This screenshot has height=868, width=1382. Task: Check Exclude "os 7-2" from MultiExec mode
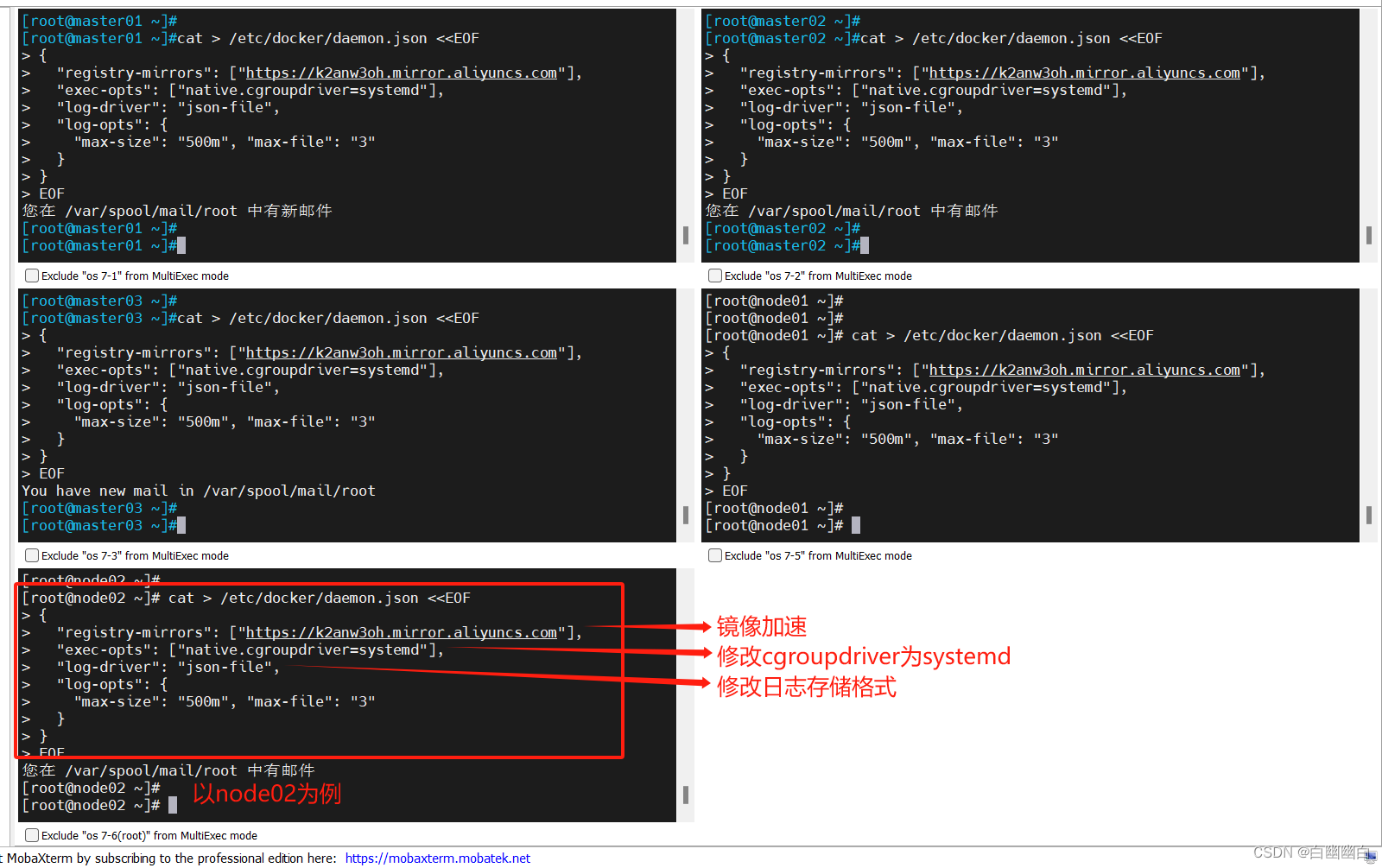click(x=715, y=276)
